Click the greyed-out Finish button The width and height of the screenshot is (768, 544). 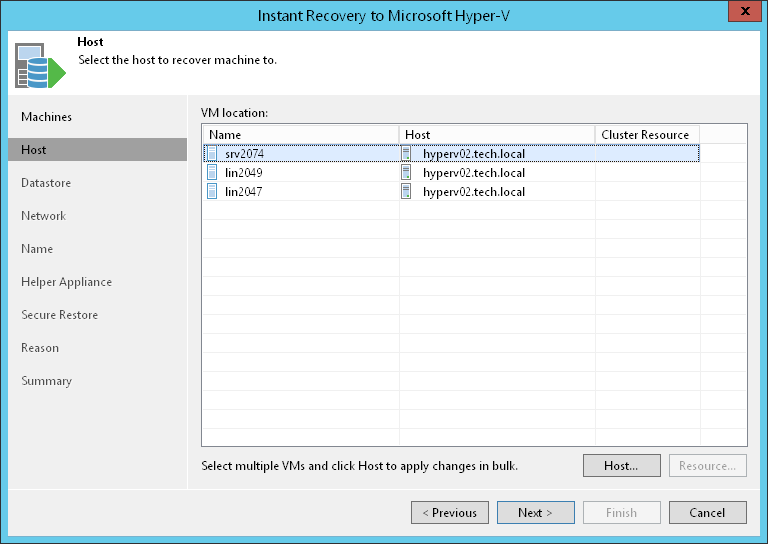pos(622,513)
